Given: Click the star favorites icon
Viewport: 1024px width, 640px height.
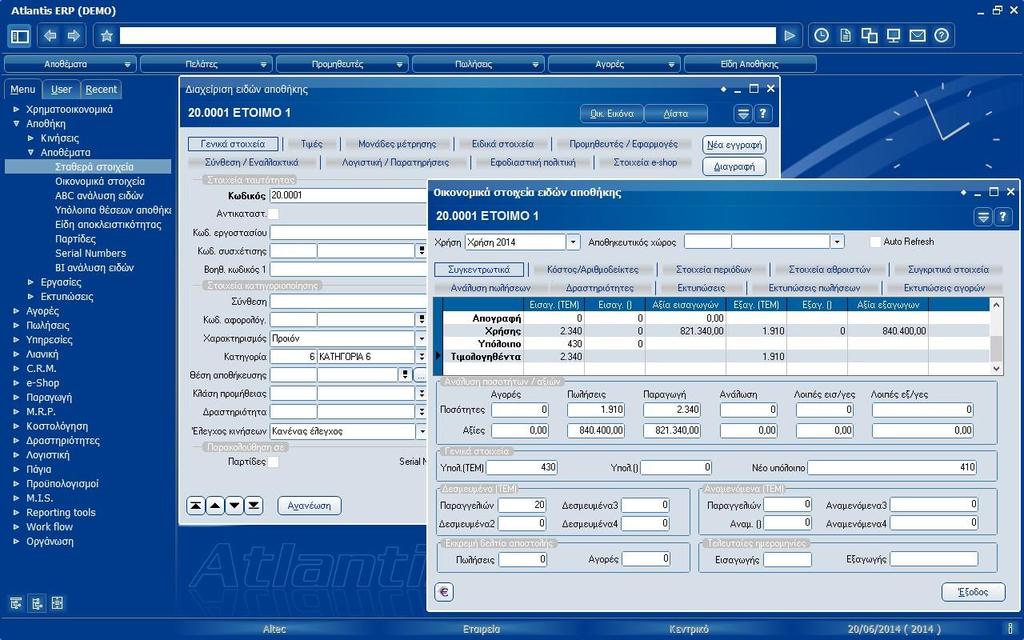Looking at the screenshot, I should coord(106,36).
